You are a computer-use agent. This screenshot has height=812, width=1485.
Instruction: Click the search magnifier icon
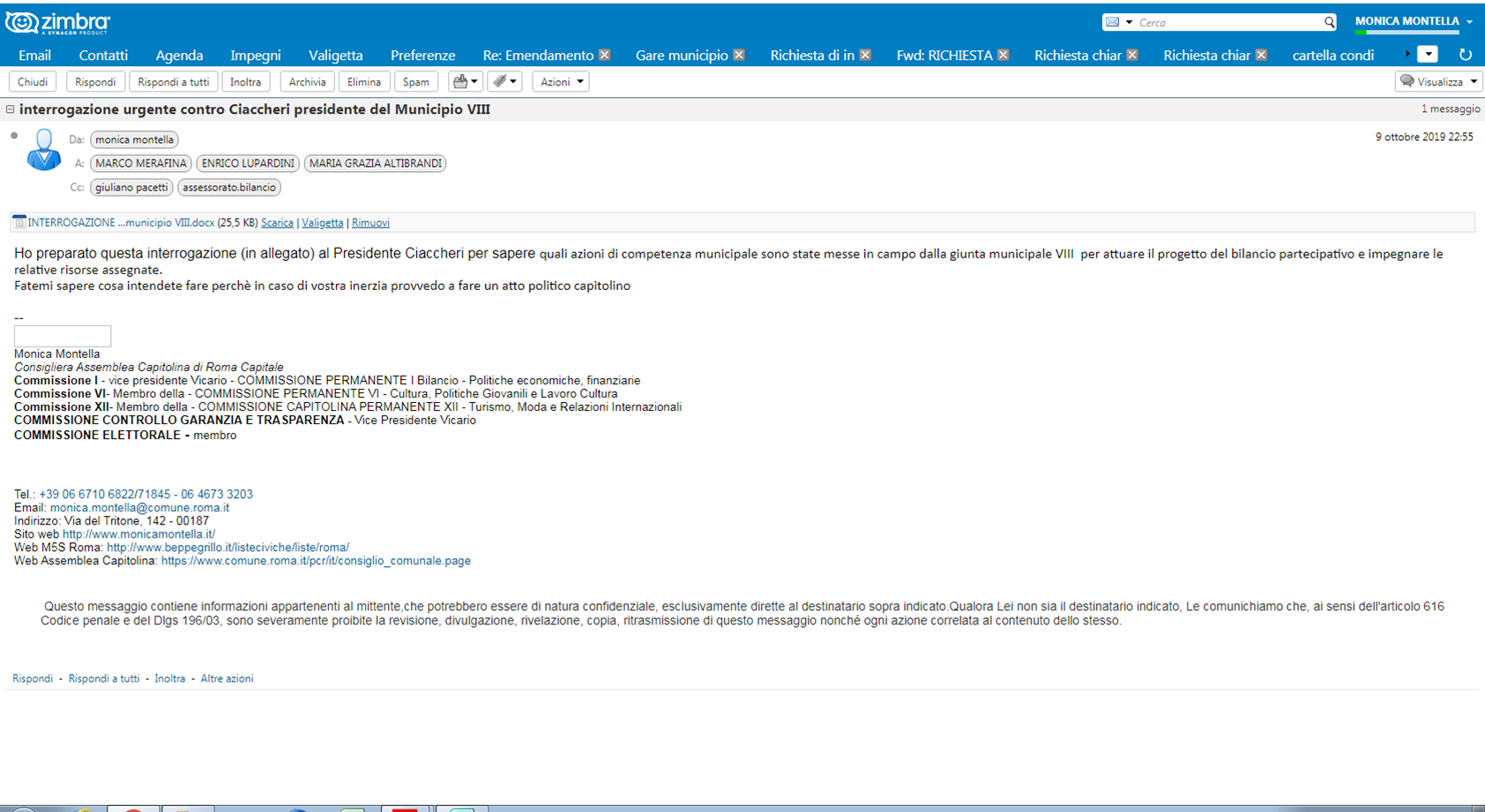[x=1329, y=22]
